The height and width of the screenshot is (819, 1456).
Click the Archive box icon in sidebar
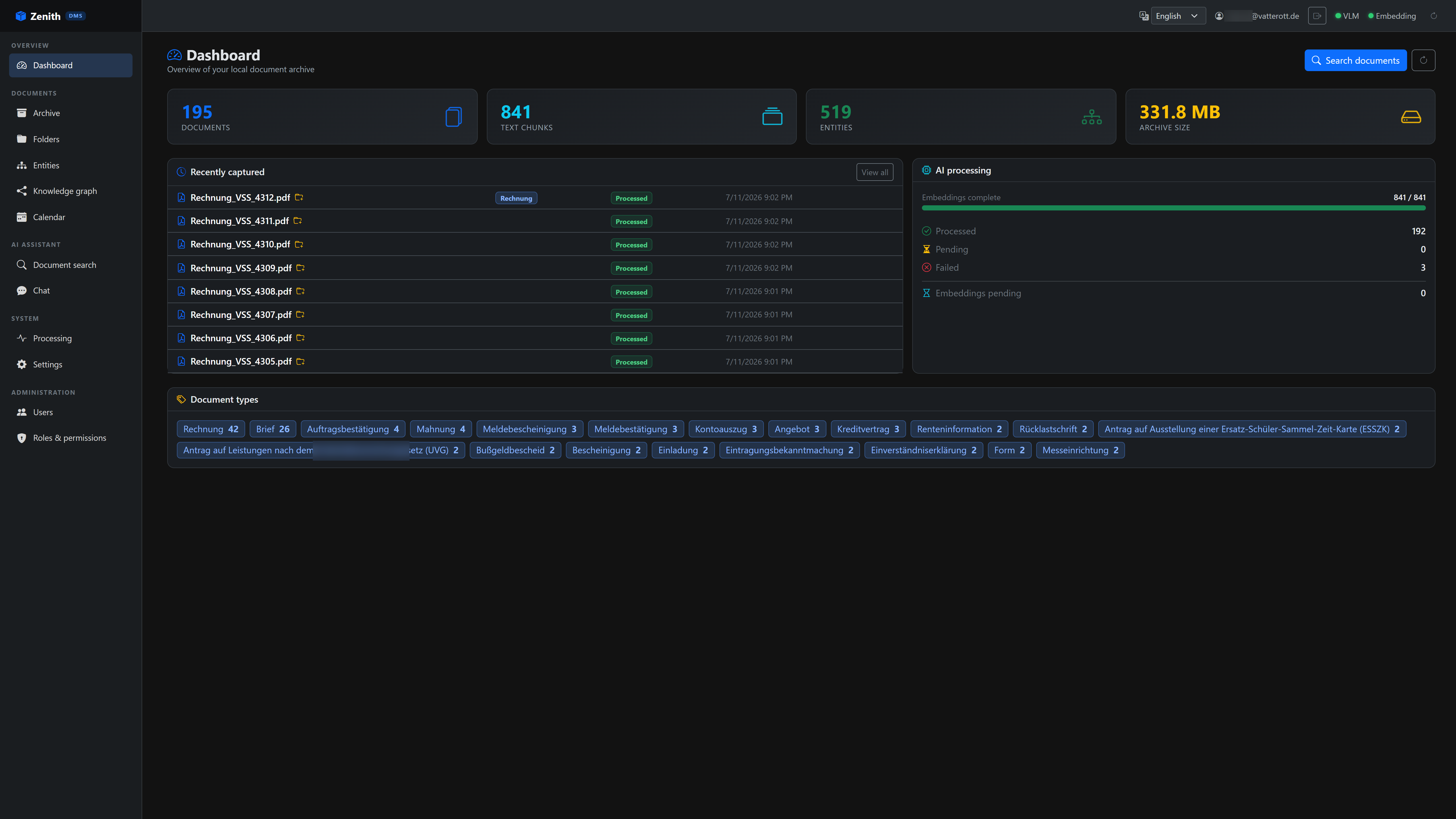click(22, 113)
